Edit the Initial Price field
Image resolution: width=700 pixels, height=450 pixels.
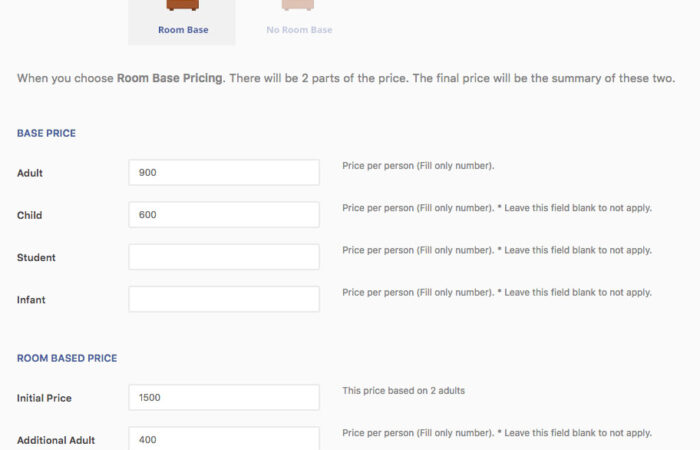pyautogui.click(x=224, y=397)
